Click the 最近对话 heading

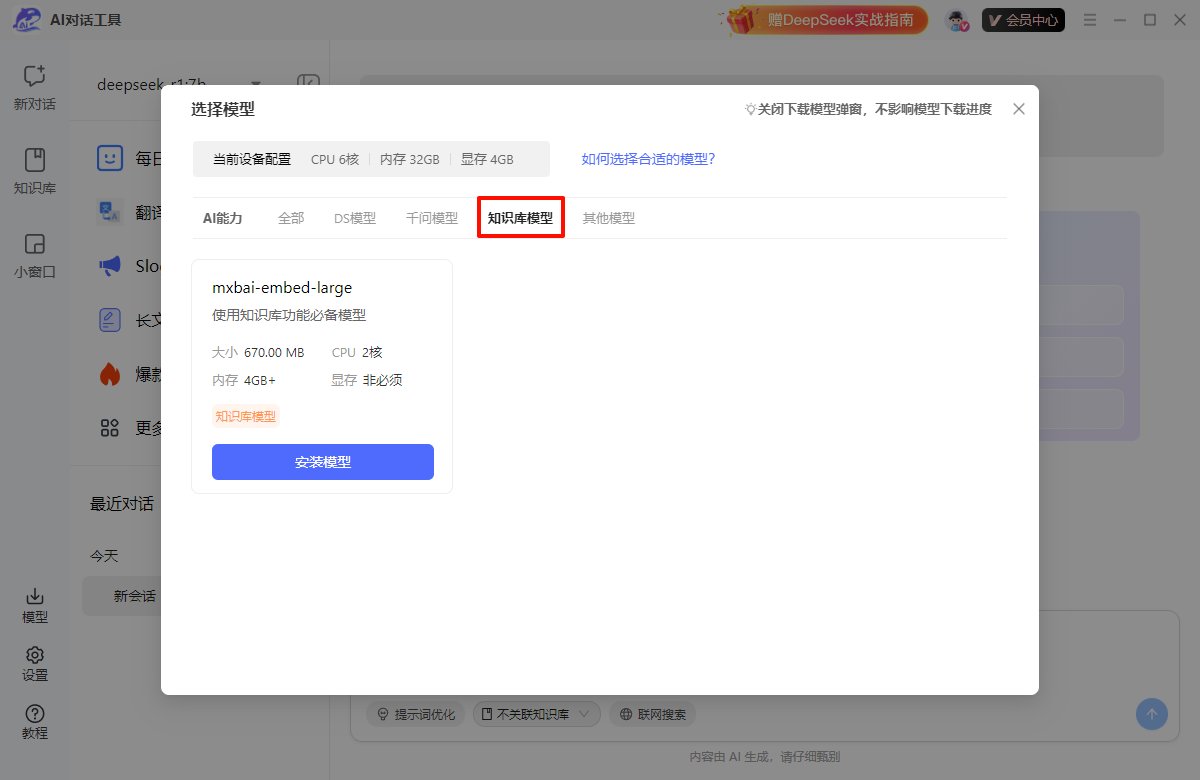coord(122,503)
